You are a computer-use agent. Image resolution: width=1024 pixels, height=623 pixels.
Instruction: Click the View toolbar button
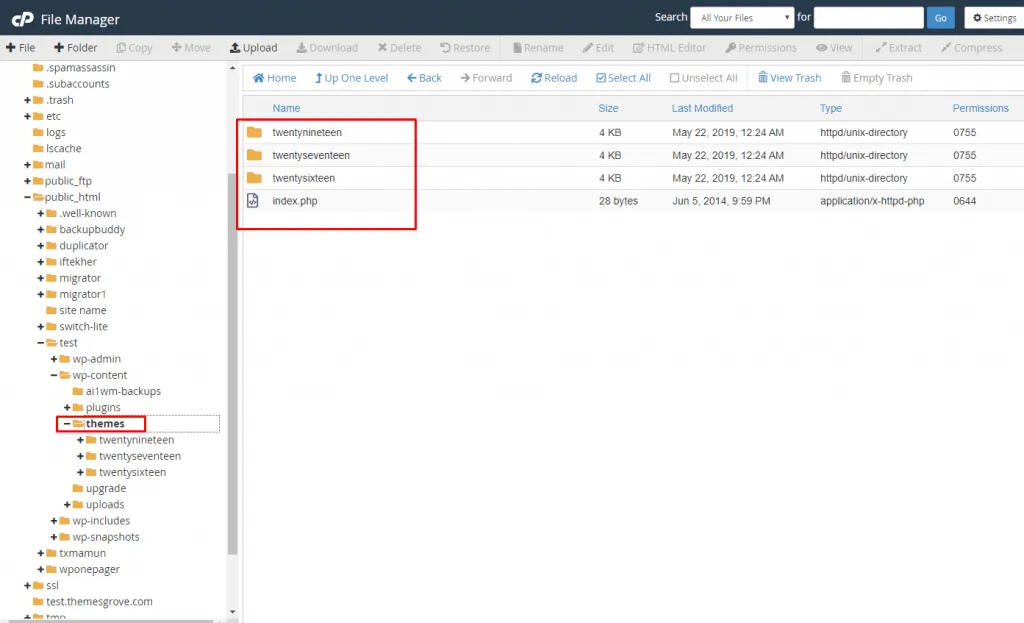834,48
